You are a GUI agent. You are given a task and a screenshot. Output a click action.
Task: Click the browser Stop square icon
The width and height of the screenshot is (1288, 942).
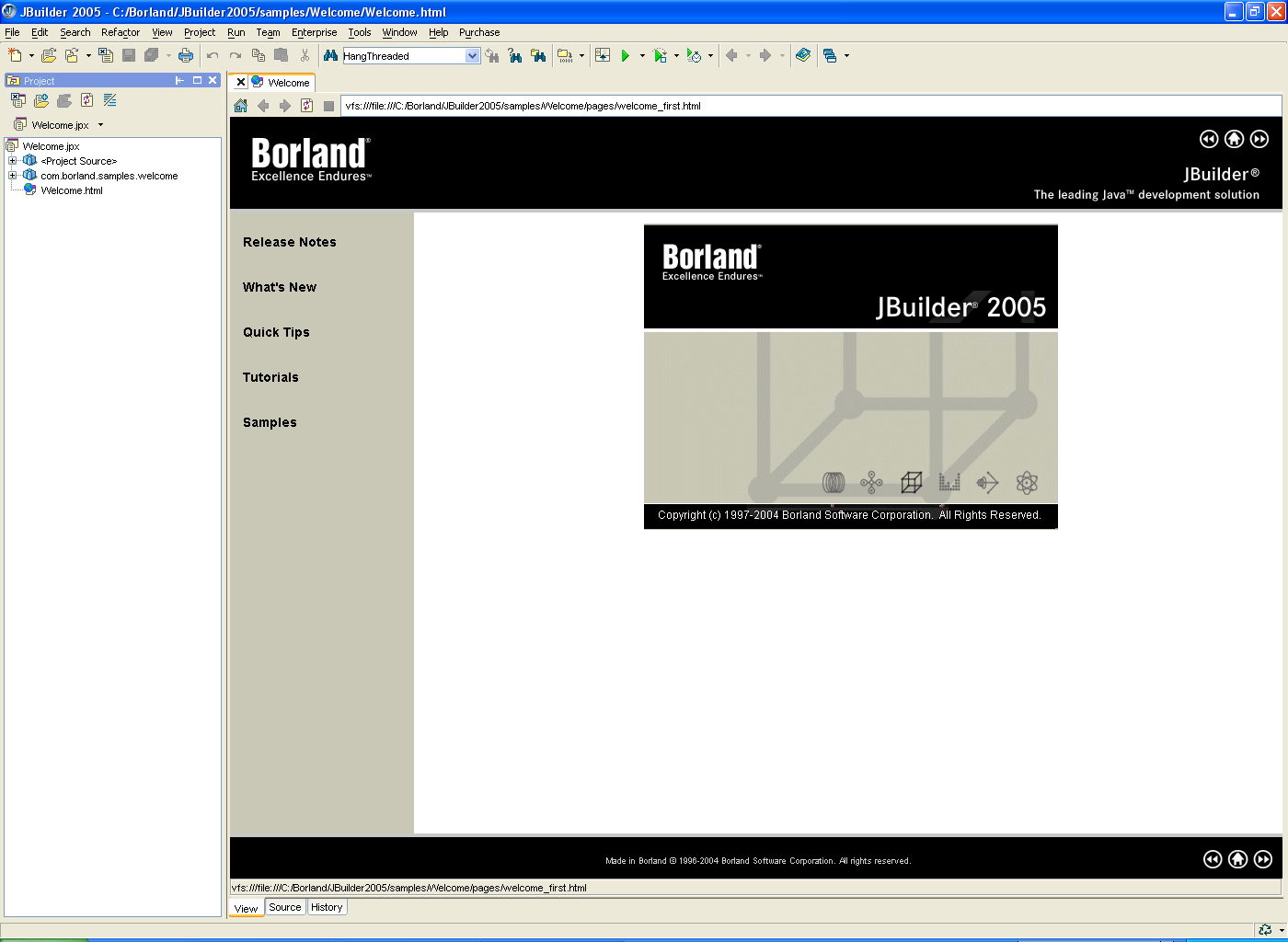click(328, 106)
